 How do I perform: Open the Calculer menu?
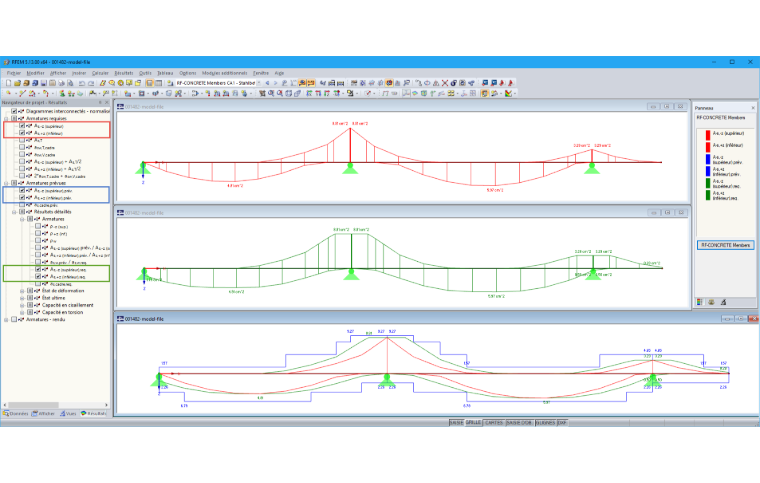click(x=100, y=73)
